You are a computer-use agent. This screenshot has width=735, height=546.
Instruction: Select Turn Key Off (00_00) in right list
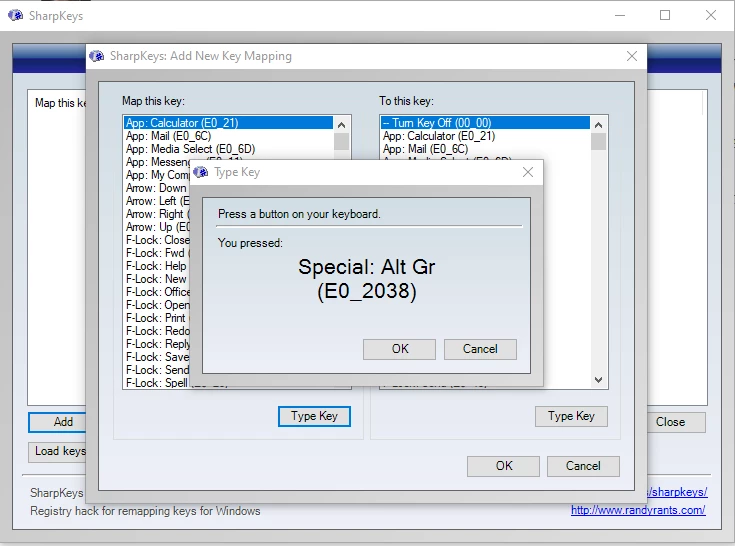point(485,123)
